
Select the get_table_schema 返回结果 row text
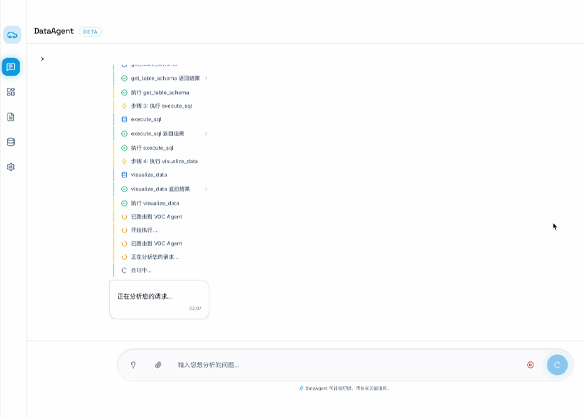point(165,78)
